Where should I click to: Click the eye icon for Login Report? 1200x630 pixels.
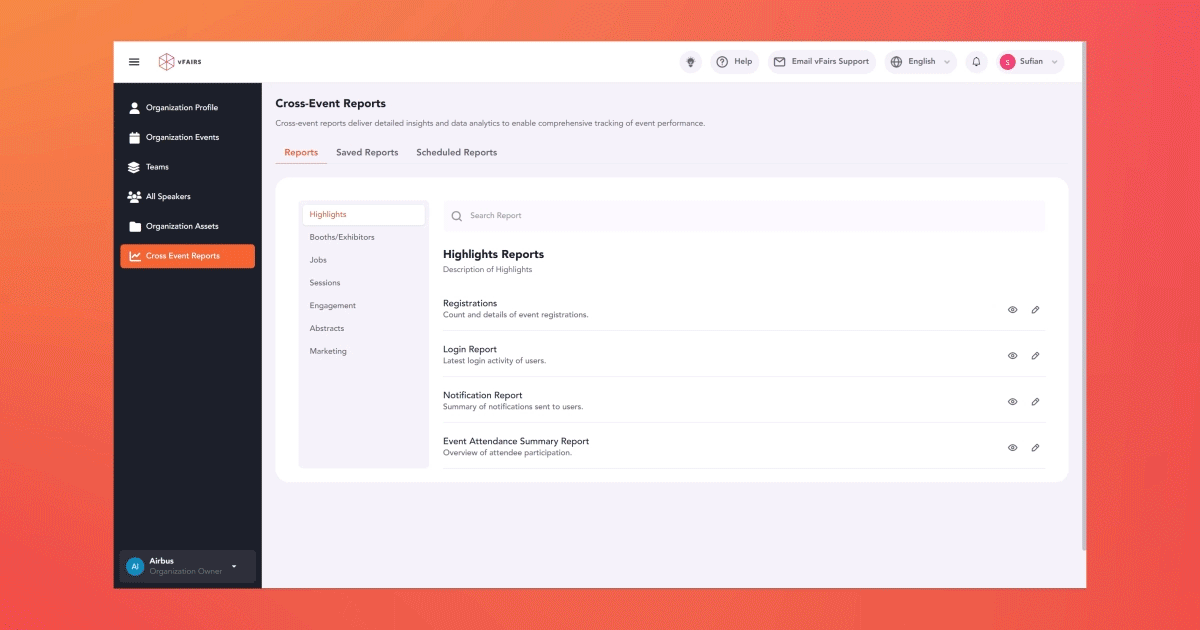(1012, 356)
